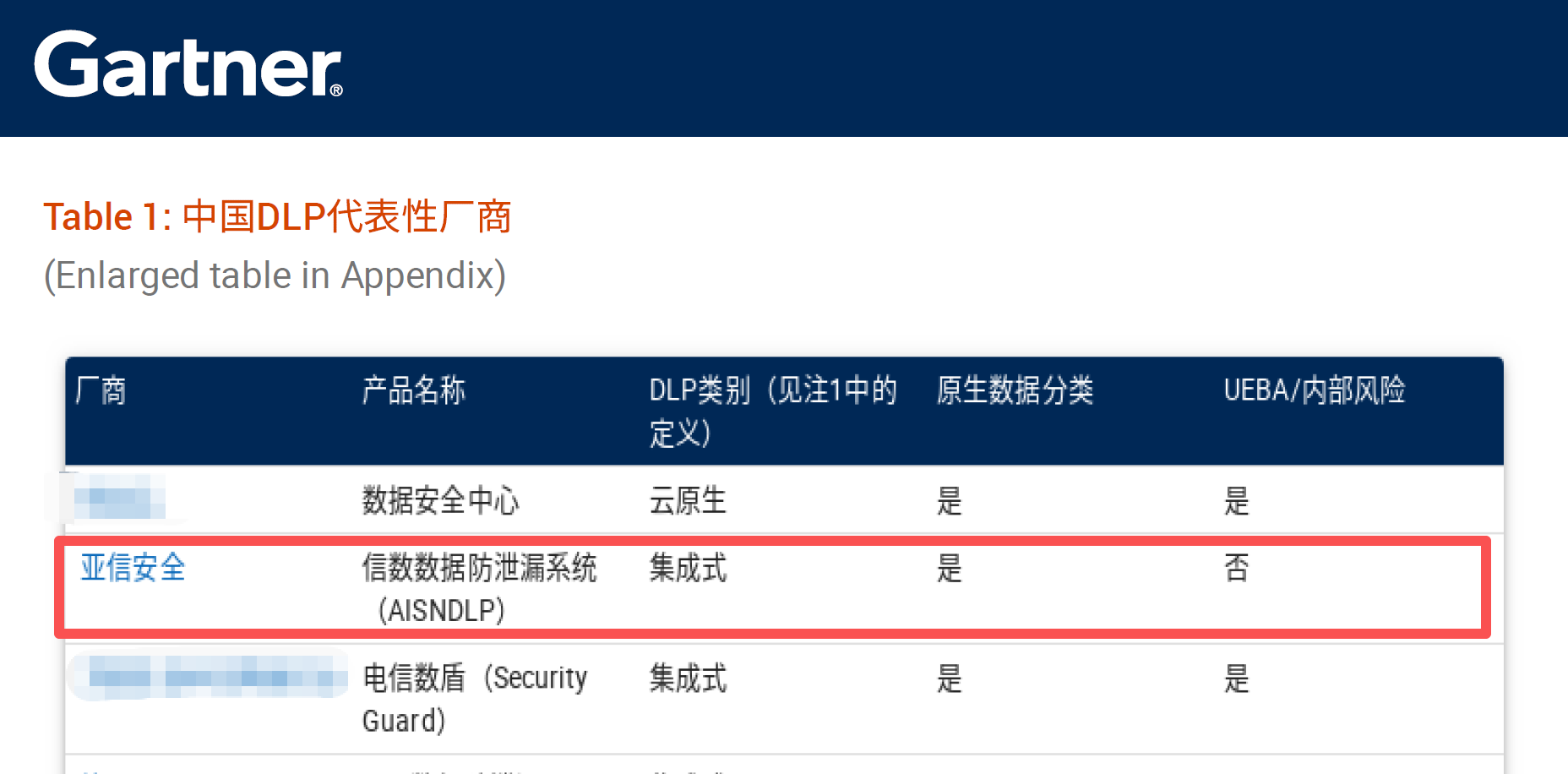The width and height of the screenshot is (1568, 774).
Task: Click the Gartner logo
Action: click(188, 65)
